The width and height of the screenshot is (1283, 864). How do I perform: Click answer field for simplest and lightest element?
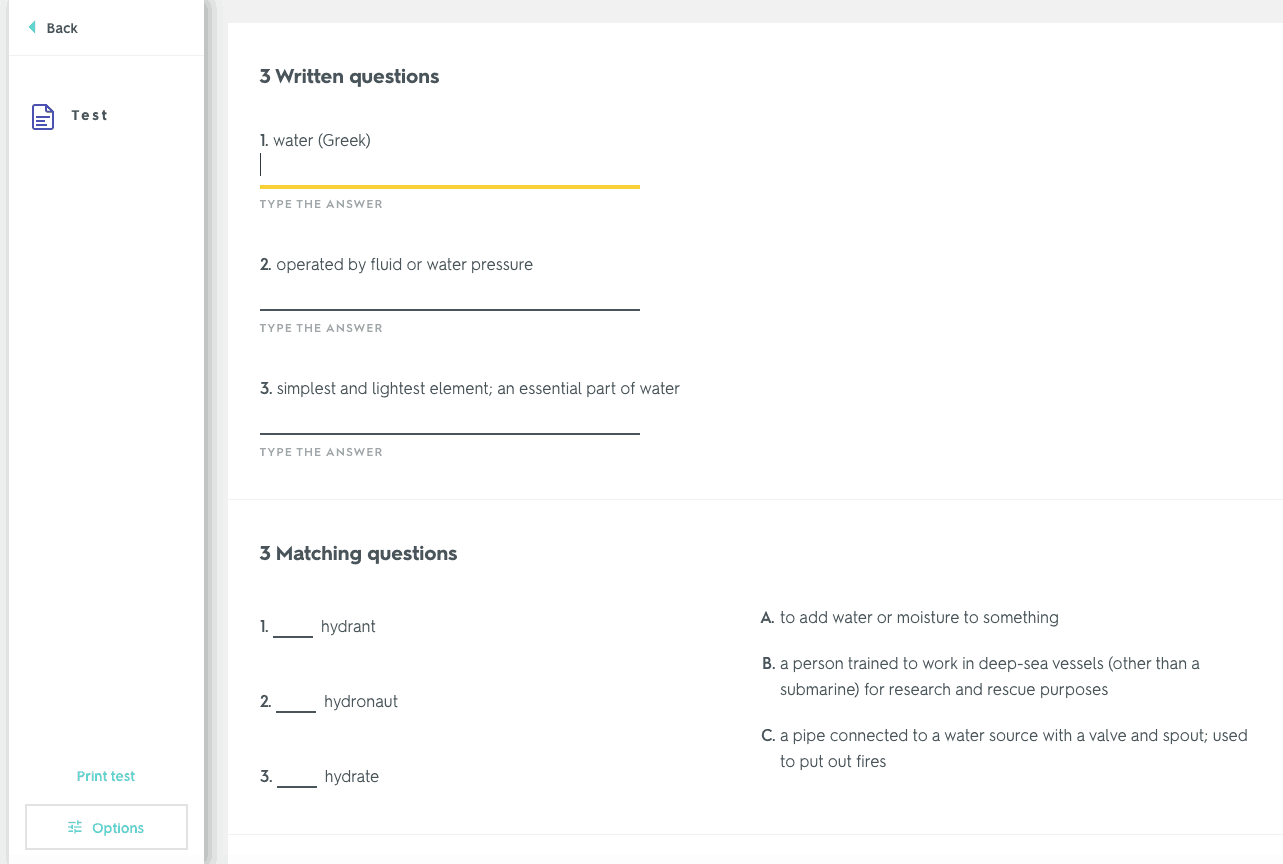[449, 417]
